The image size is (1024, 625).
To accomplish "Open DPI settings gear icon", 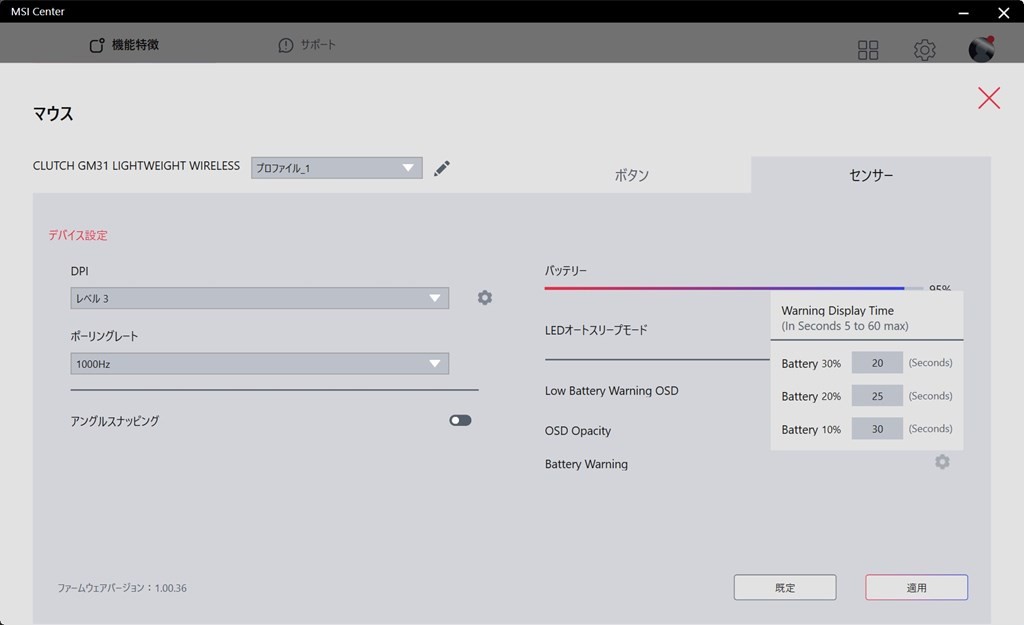I will [485, 298].
